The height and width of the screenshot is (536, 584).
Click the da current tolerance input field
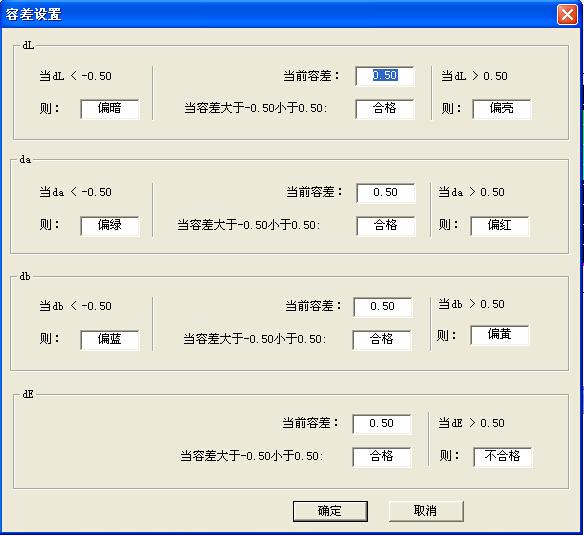pos(385,193)
